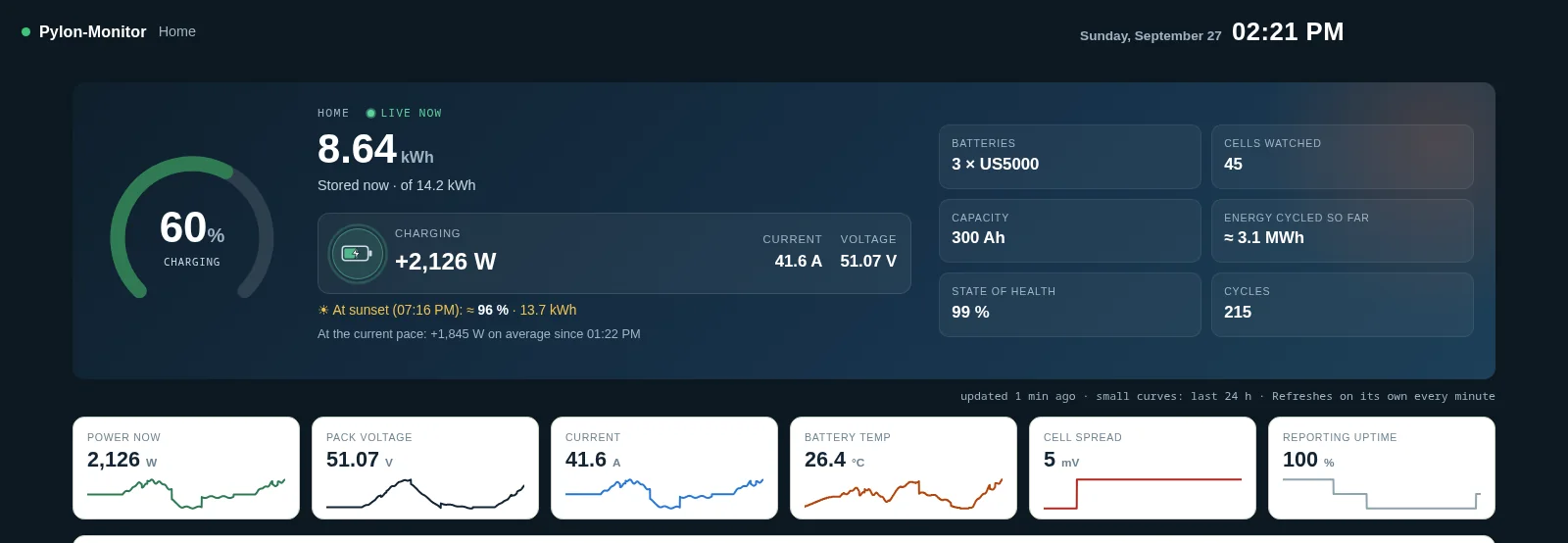This screenshot has width=1568, height=543.
Task: Click the battery charging icon
Action: (357, 254)
